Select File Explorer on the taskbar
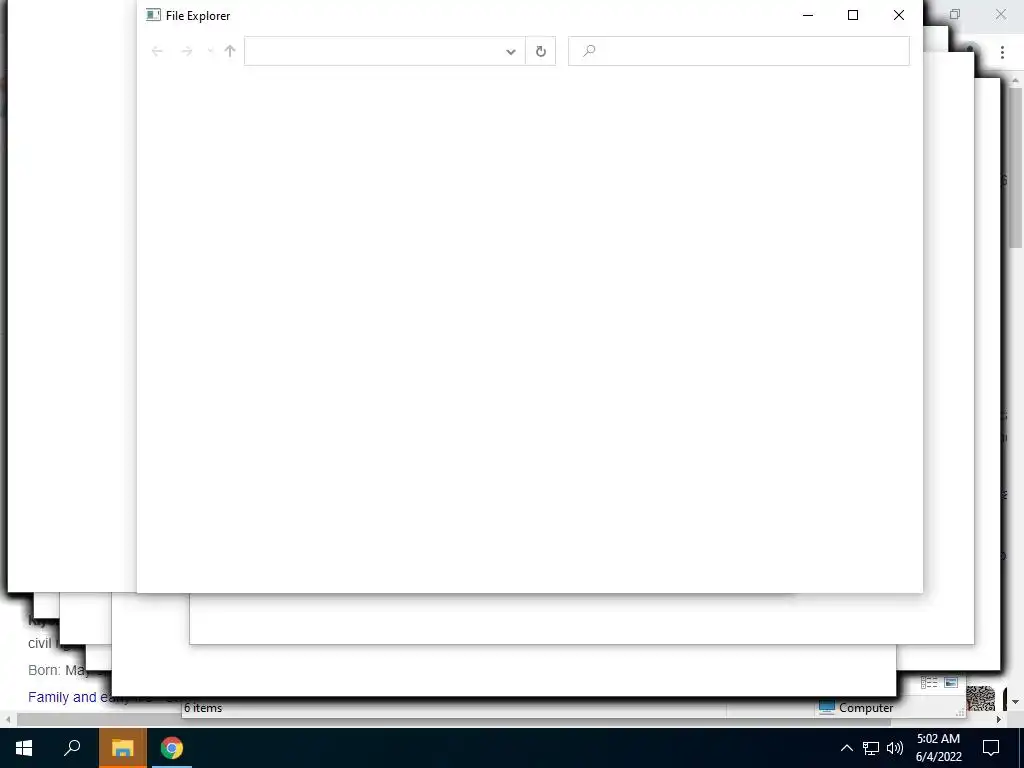Image resolution: width=1024 pixels, height=768 pixels. (122, 748)
